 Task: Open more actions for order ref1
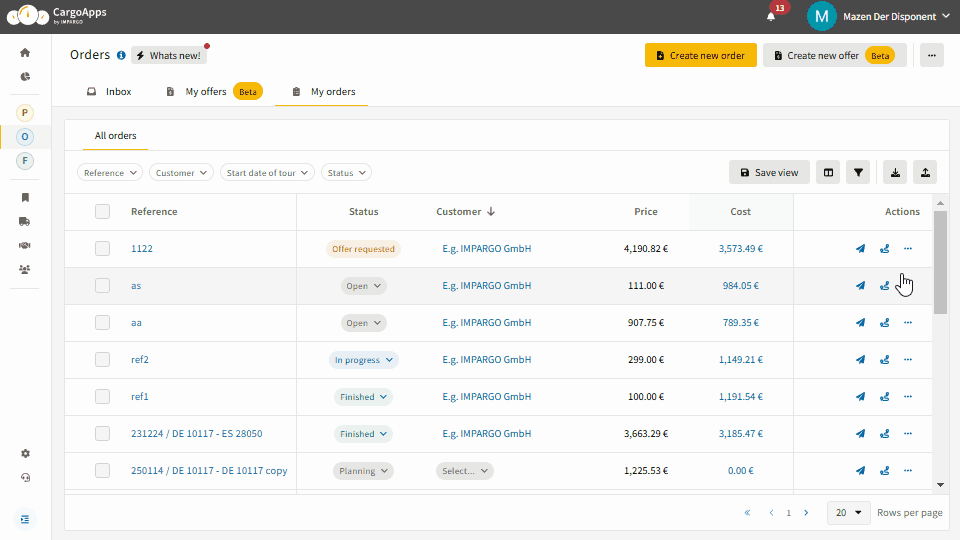(908, 397)
